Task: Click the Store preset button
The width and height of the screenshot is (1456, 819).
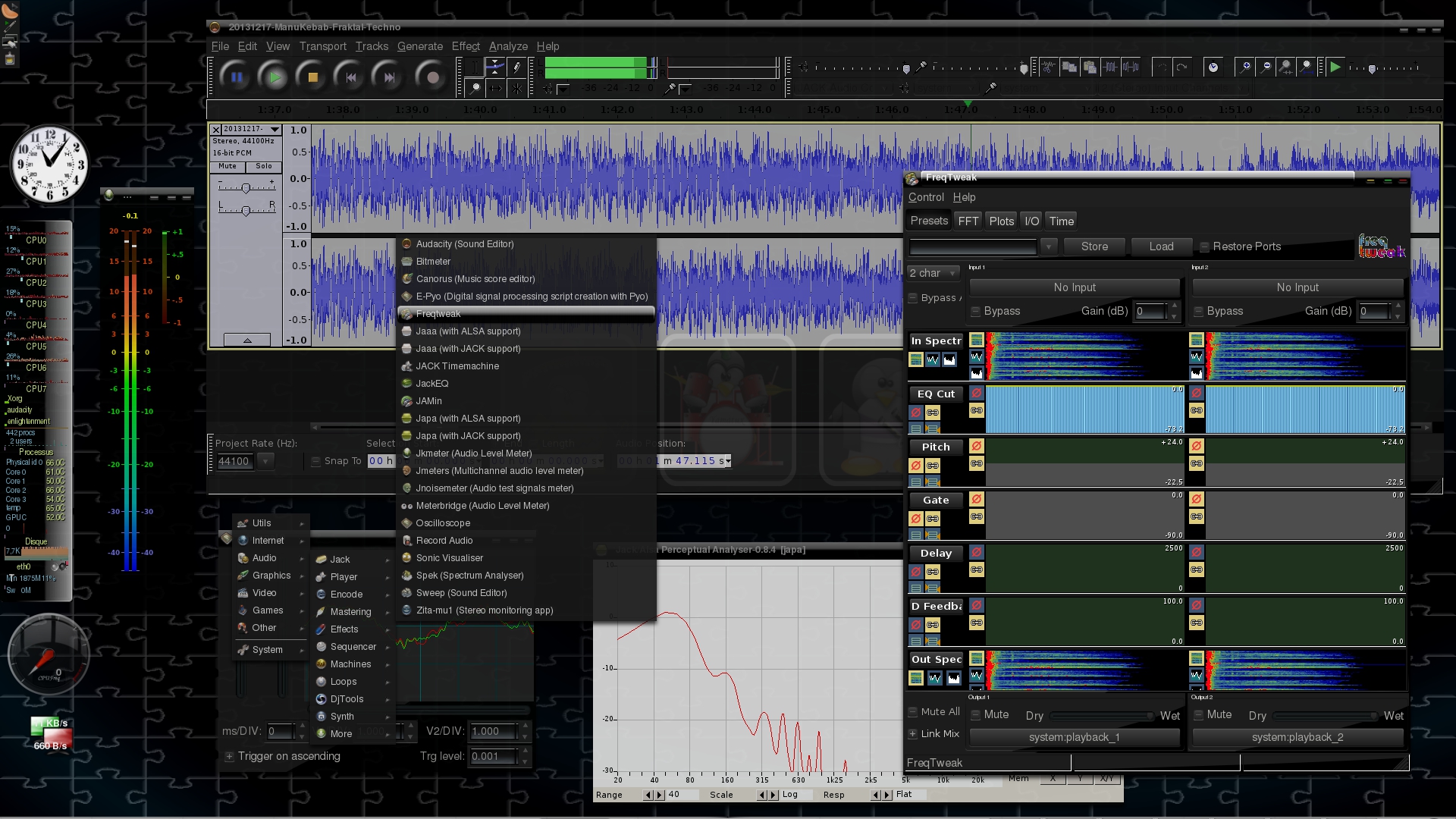Action: tap(1094, 246)
